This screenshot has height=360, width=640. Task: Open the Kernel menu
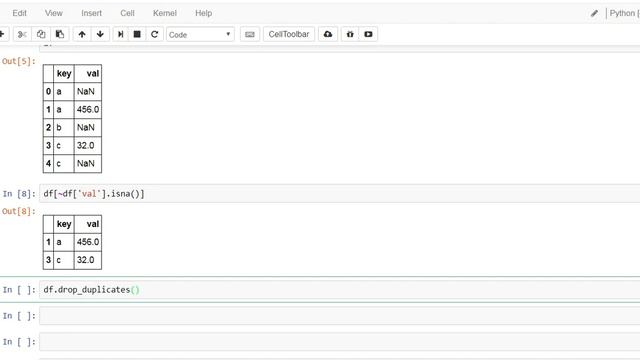coord(164,13)
